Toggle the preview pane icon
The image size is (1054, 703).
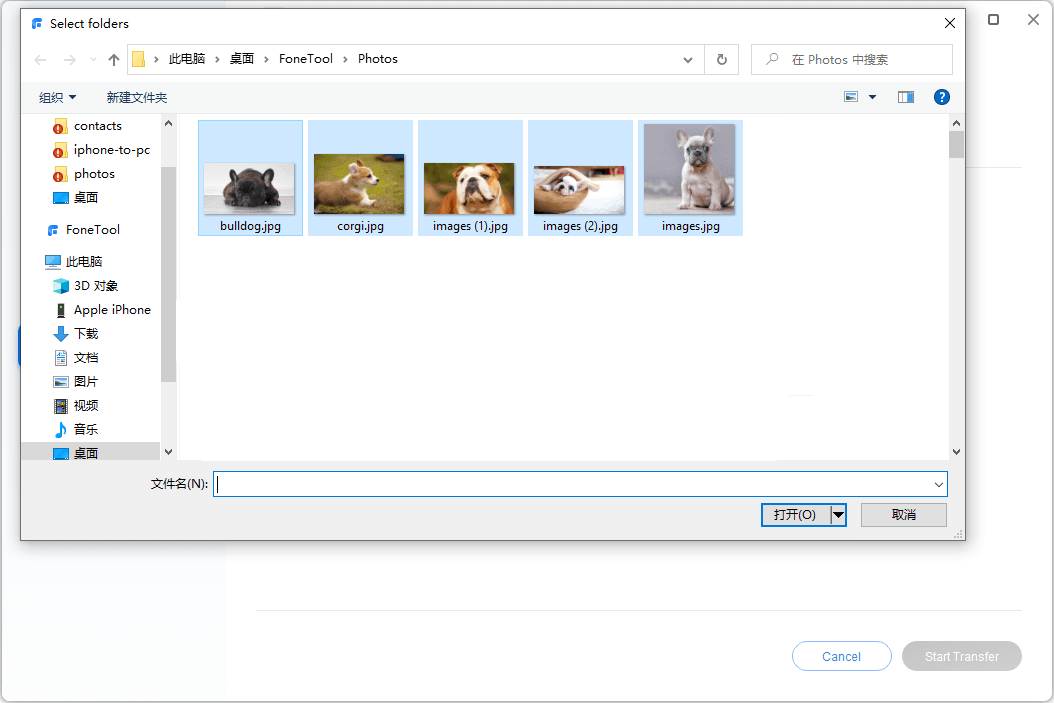click(x=906, y=97)
